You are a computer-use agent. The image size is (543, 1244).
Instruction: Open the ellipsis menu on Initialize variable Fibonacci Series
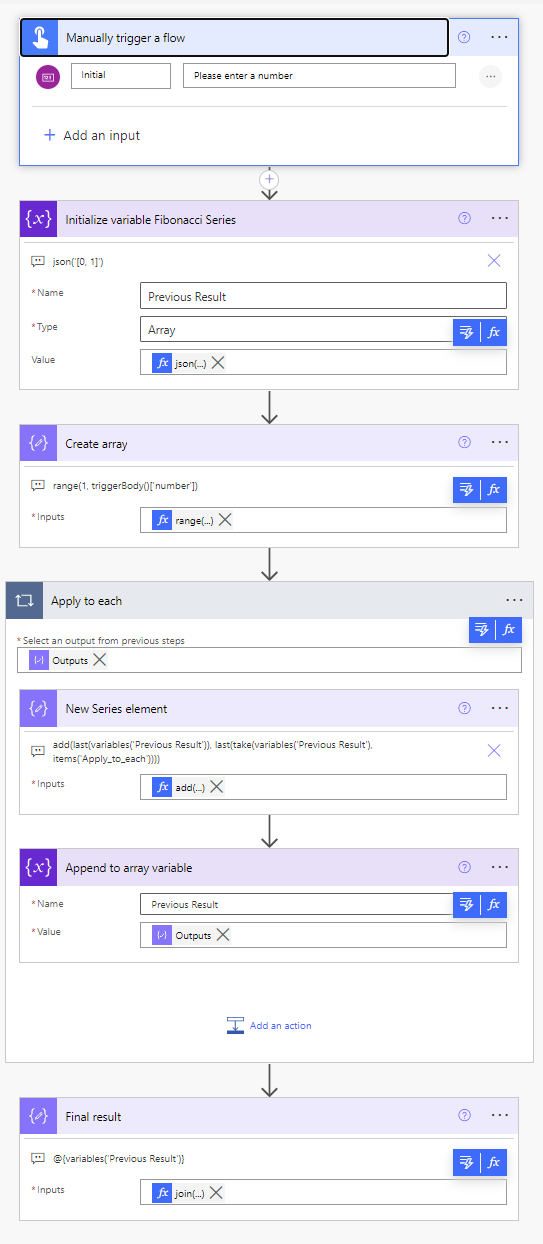pyautogui.click(x=500, y=218)
